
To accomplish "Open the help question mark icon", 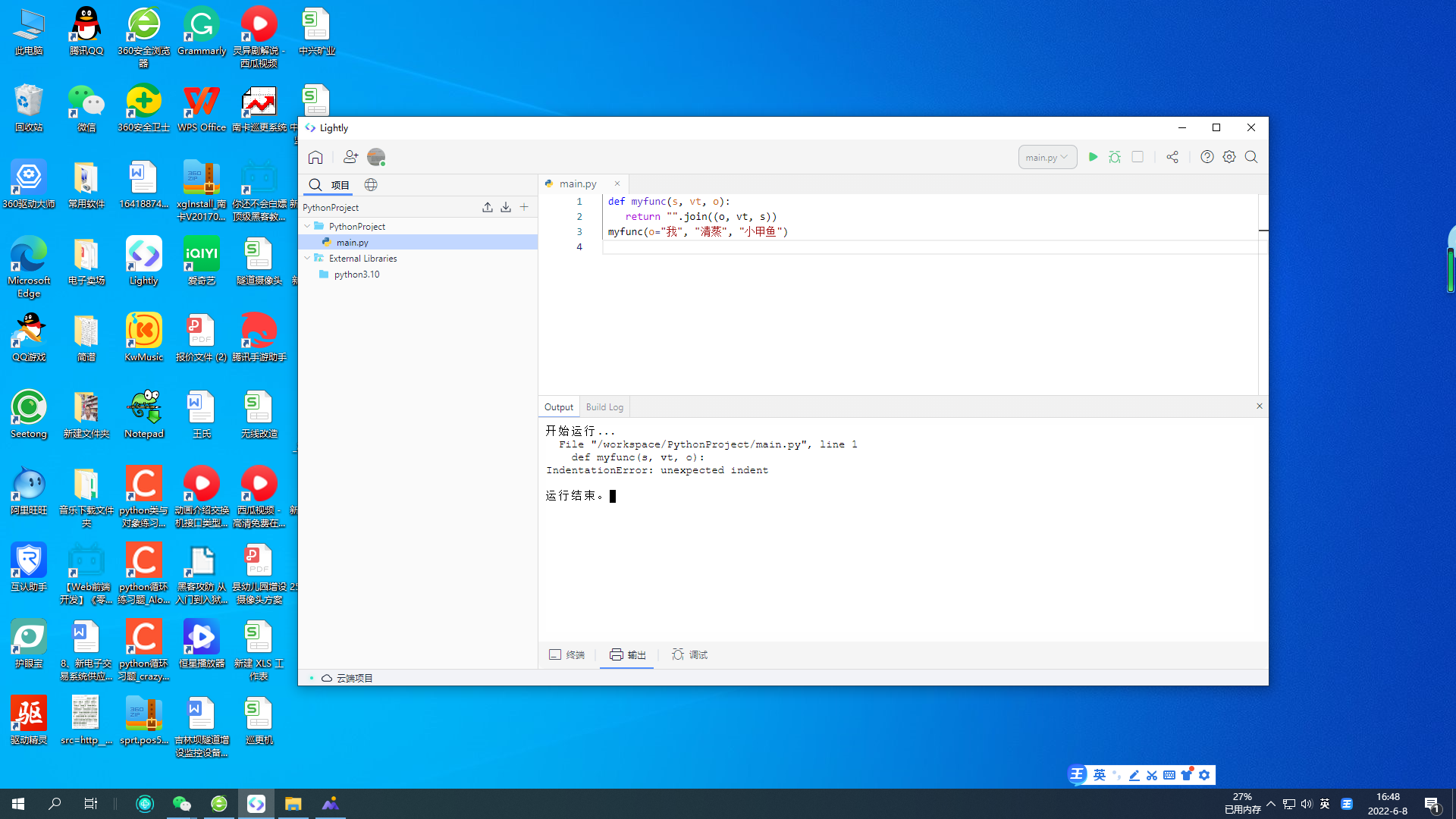I will [1207, 157].
